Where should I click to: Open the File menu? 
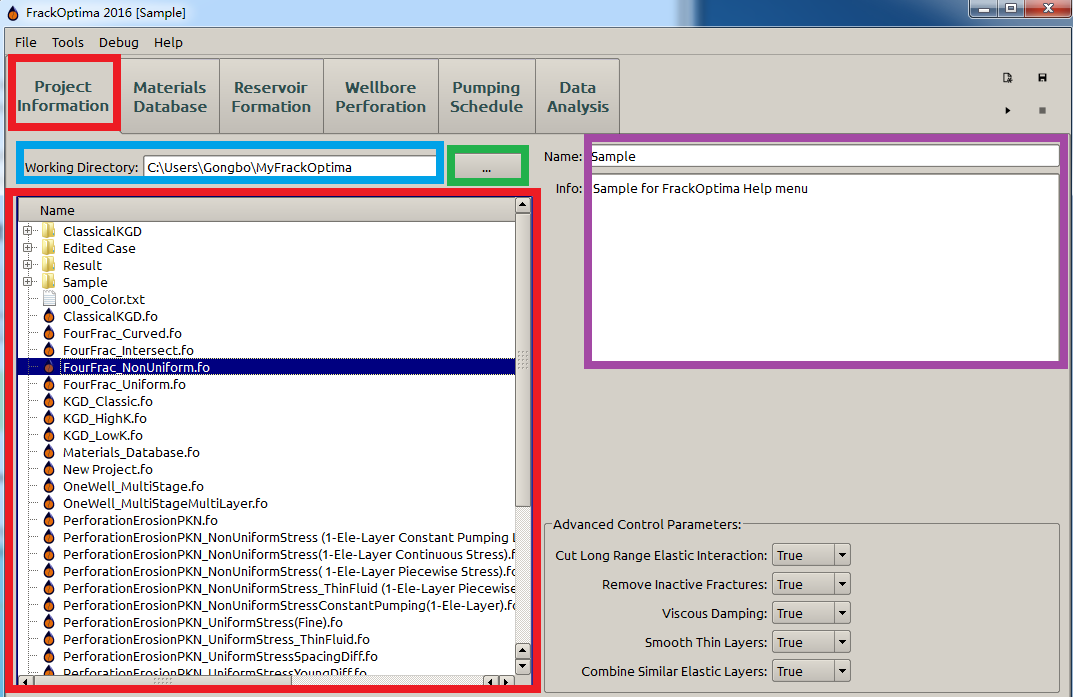point(26,42)
